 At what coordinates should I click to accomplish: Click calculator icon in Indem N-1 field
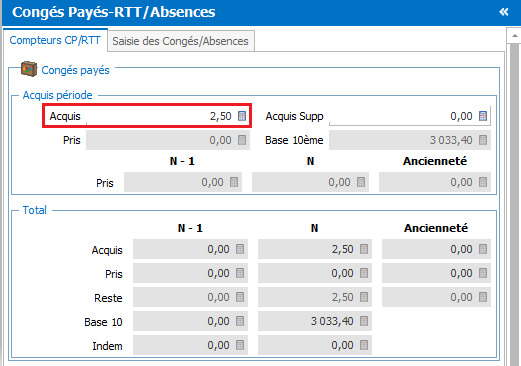pyautogui.click(x=240, y=345)
